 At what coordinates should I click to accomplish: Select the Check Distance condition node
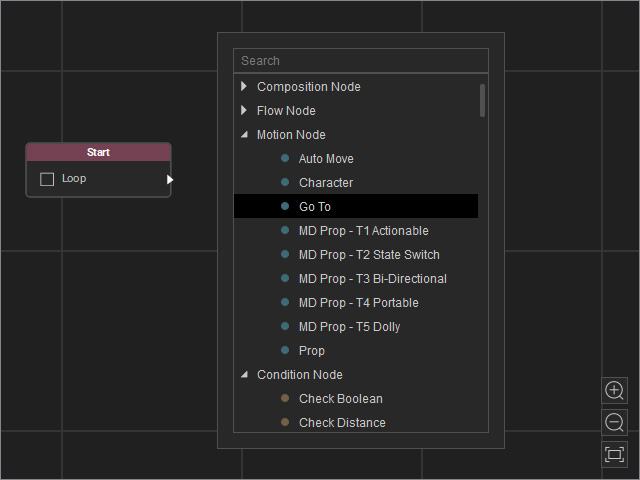point(356,422)
